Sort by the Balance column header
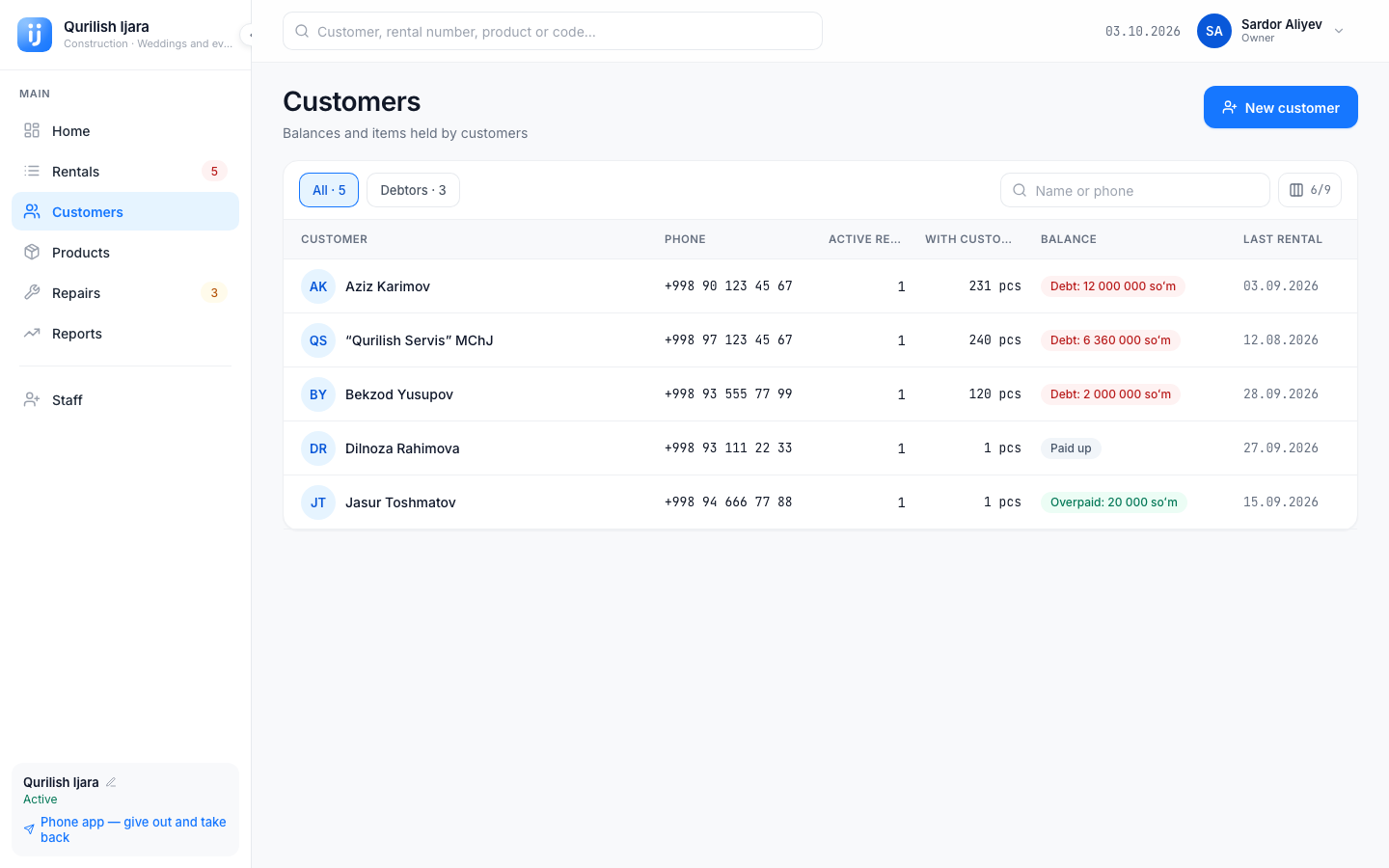1389x868 pixels. tap(1069, 239)
